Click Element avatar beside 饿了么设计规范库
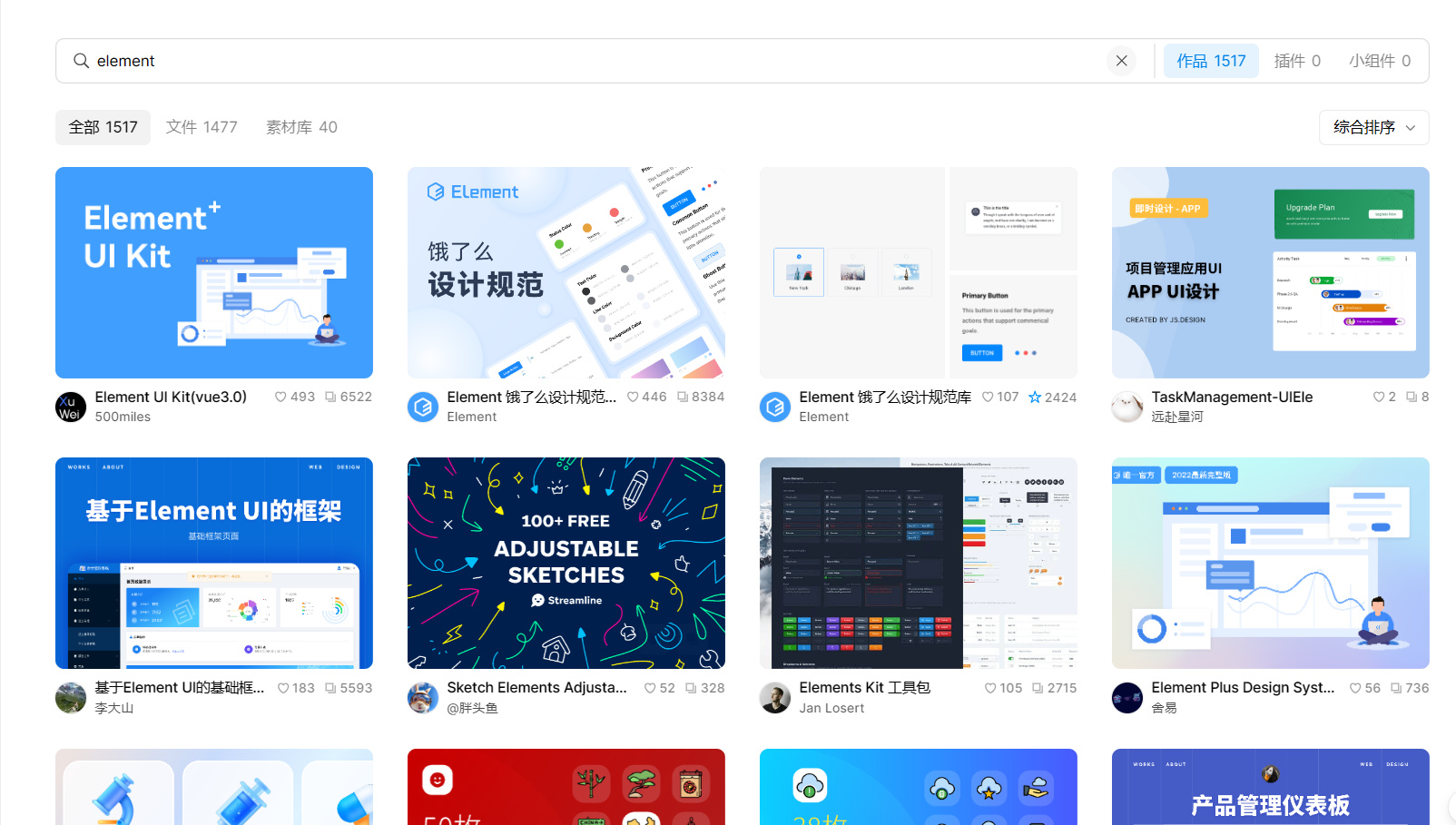Screen dimensions: 1456x825 pos(775,407)
